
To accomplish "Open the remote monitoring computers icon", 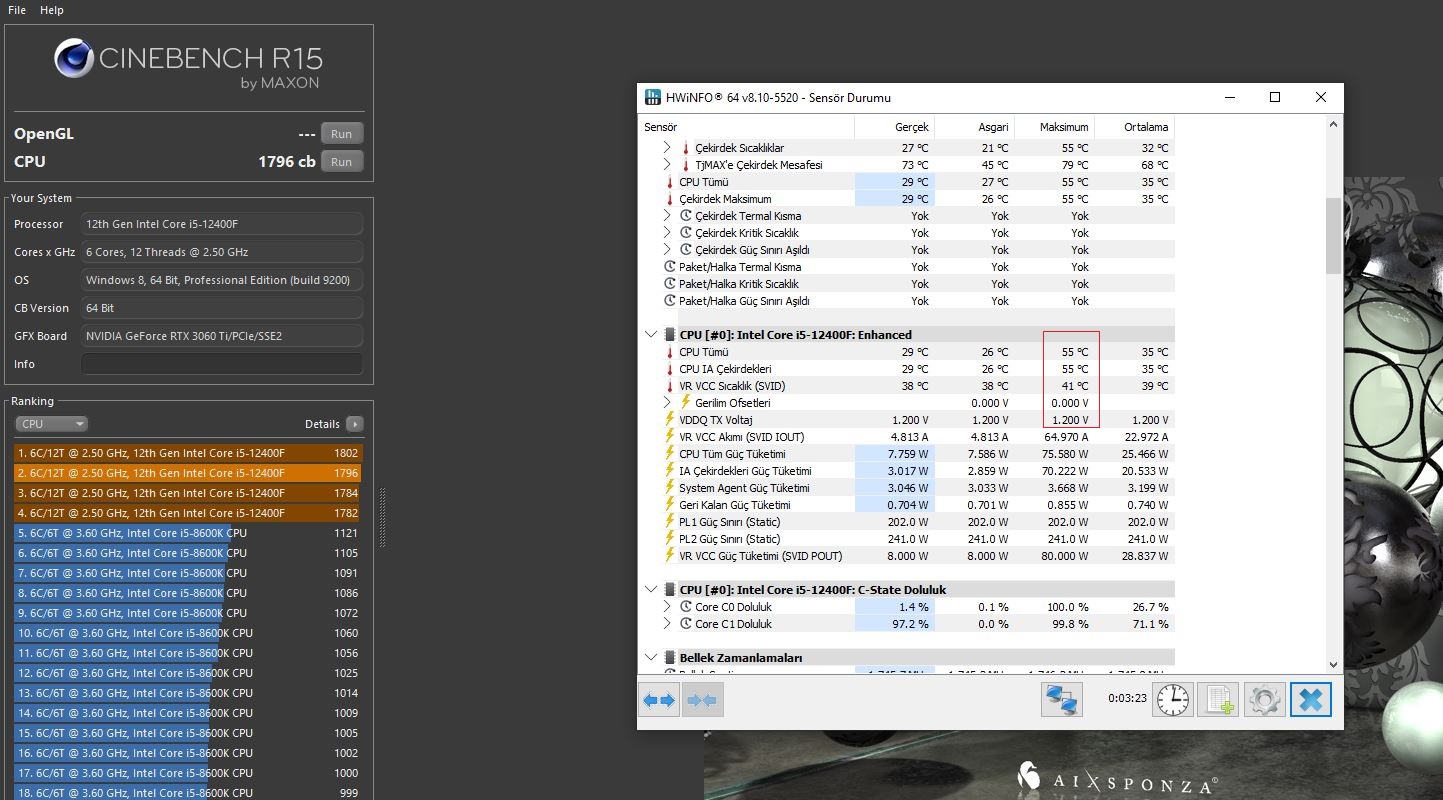I will [1062, 700].
